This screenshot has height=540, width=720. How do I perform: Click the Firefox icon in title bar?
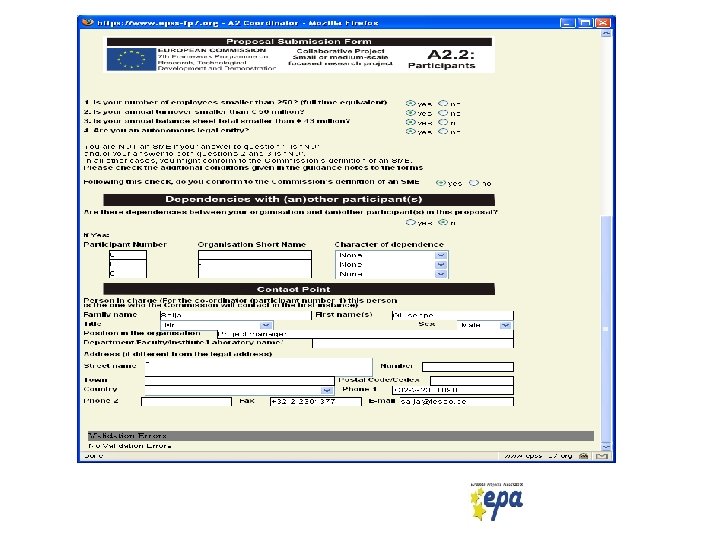(x=87, y=22)
